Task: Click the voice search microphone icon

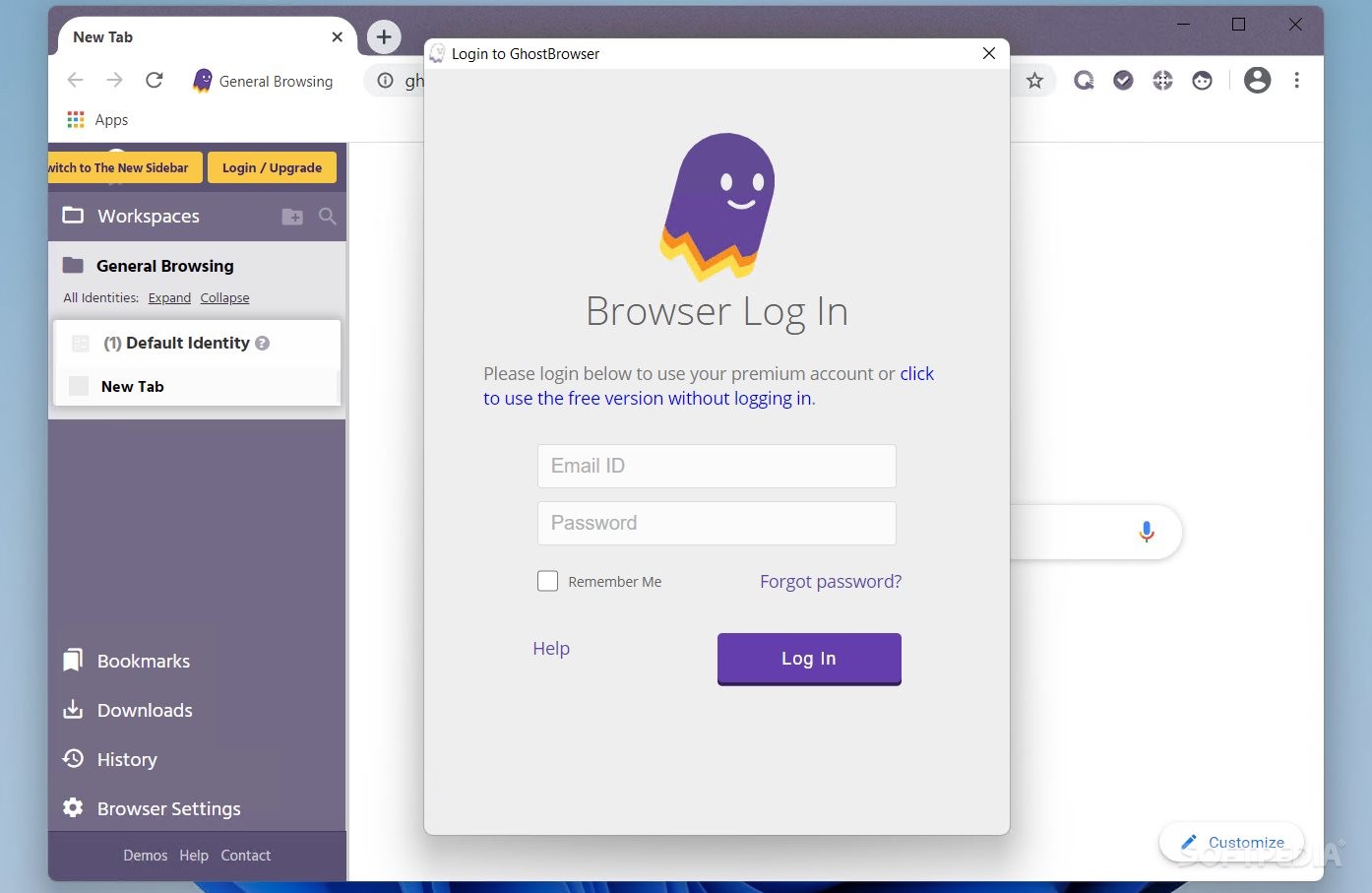Action: pyautogui.click(x=1147, y=532)
